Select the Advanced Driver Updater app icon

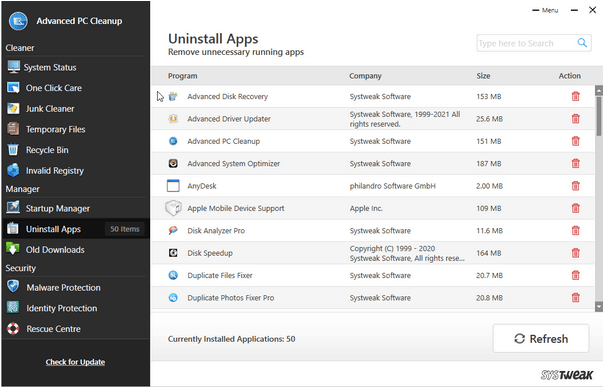(x=173, y=119)
